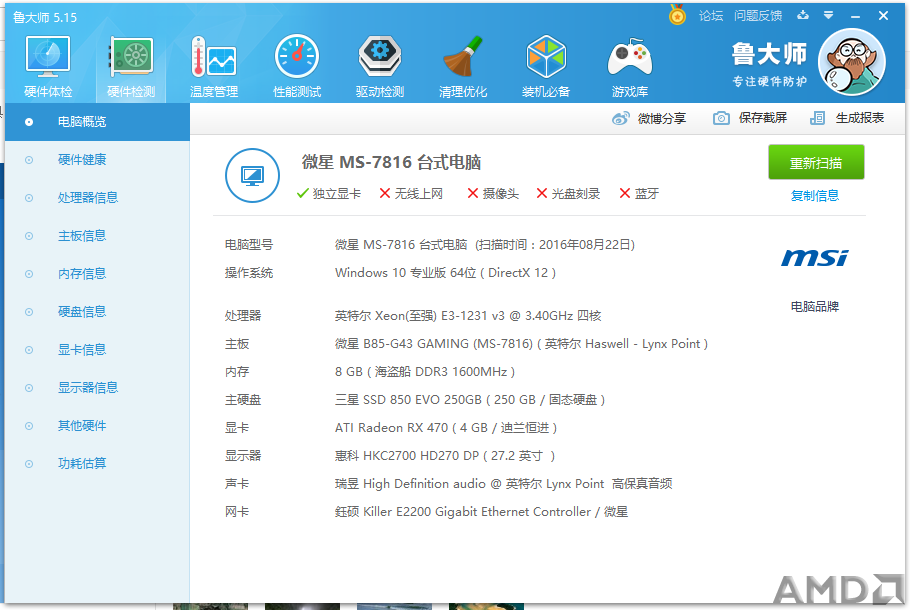Click the MSI brand logo
This screenshot has width=910, height=610.
point(814,258)
